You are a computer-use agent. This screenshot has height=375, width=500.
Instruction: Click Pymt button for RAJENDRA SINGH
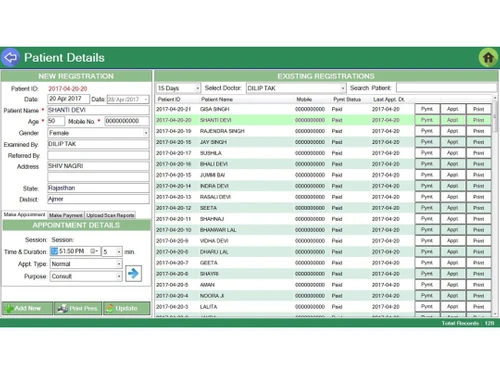coord(427,131)
